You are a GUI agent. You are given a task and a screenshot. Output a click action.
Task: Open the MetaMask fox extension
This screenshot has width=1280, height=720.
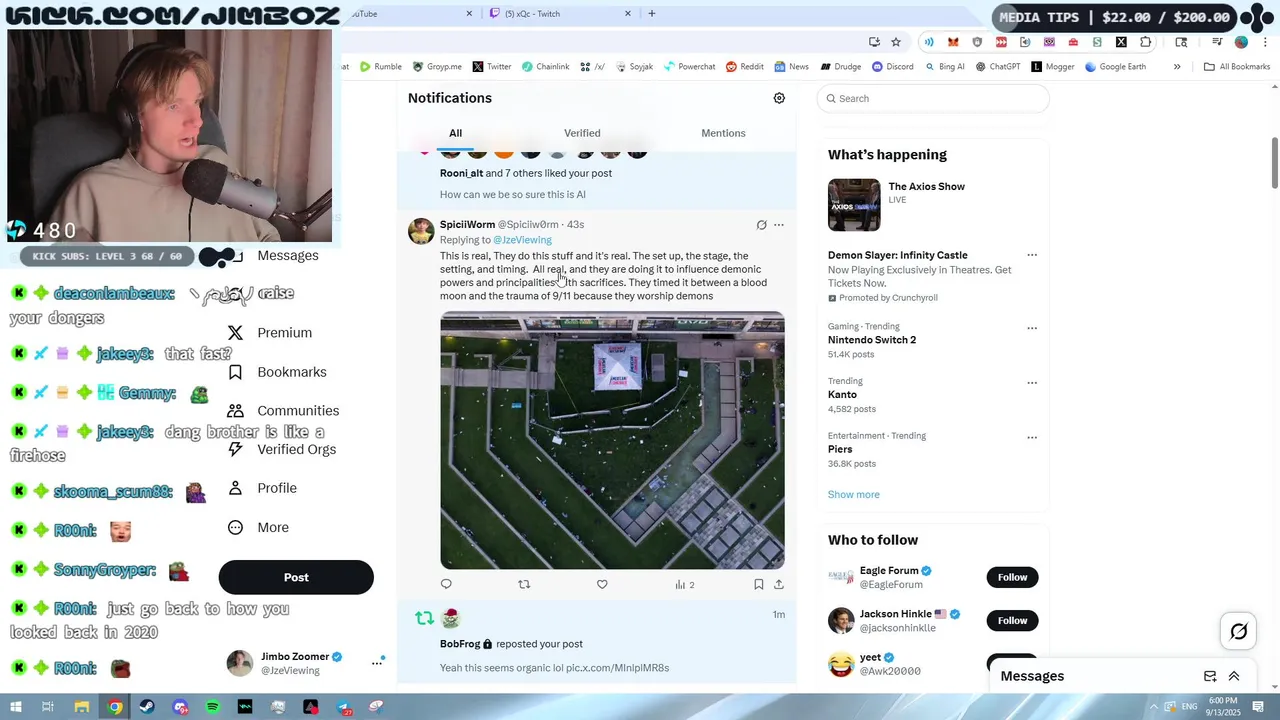click(x=953, y=42)
